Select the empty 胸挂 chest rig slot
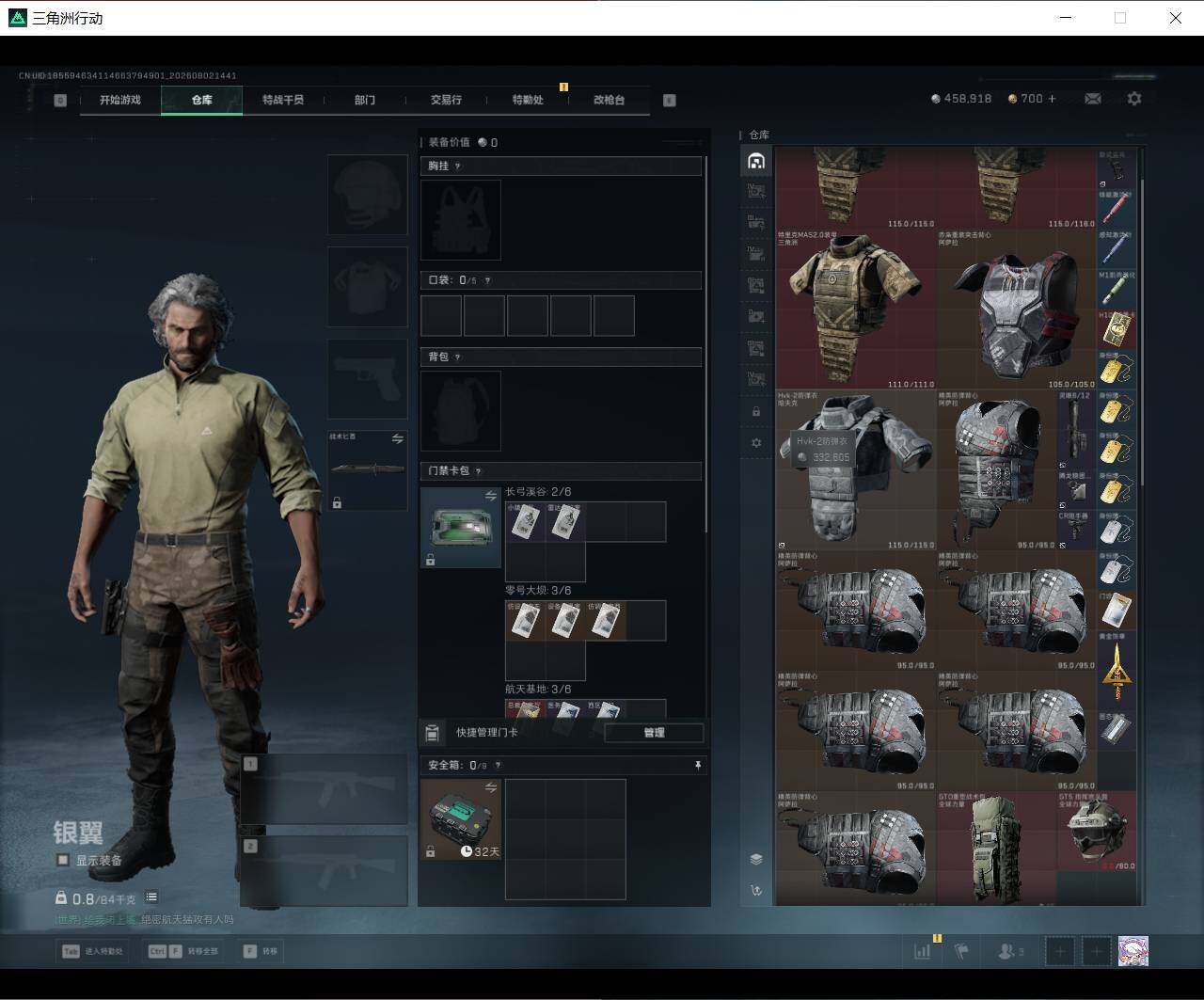 point(461,220)
